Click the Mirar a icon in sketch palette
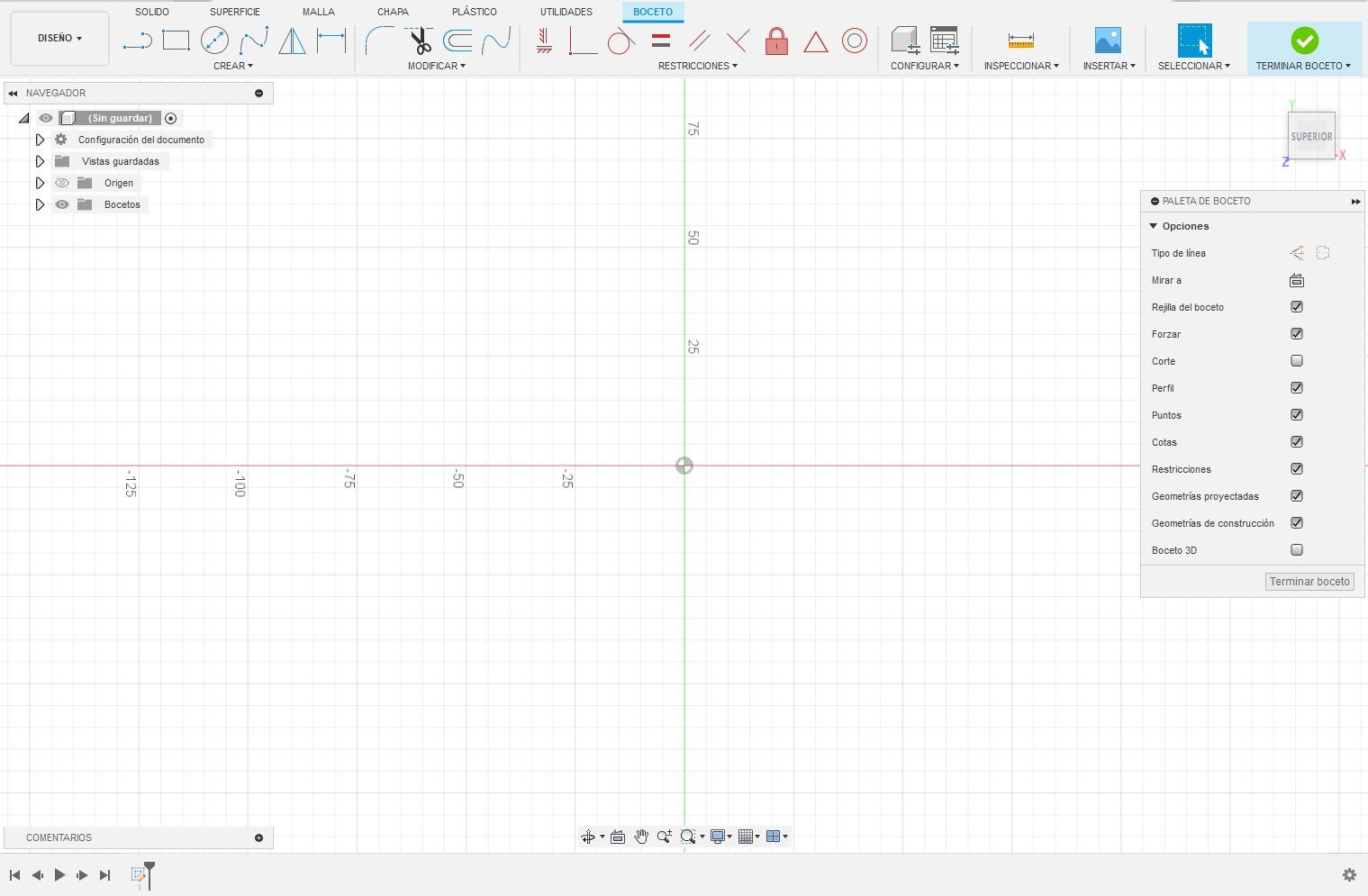This screenshot has height=896, width=1368. point(1297,280)
